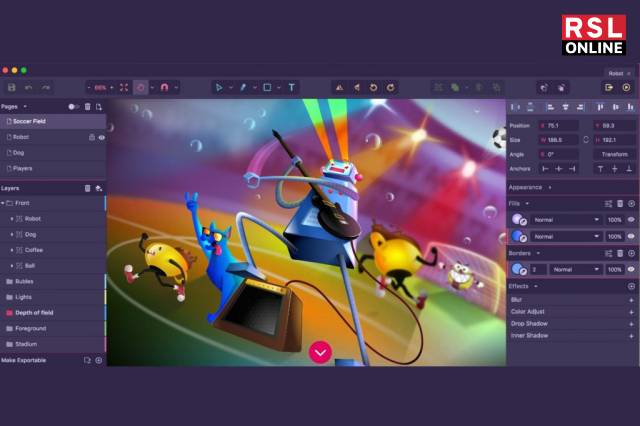Add a Color Adjust effect

point(631,312)
